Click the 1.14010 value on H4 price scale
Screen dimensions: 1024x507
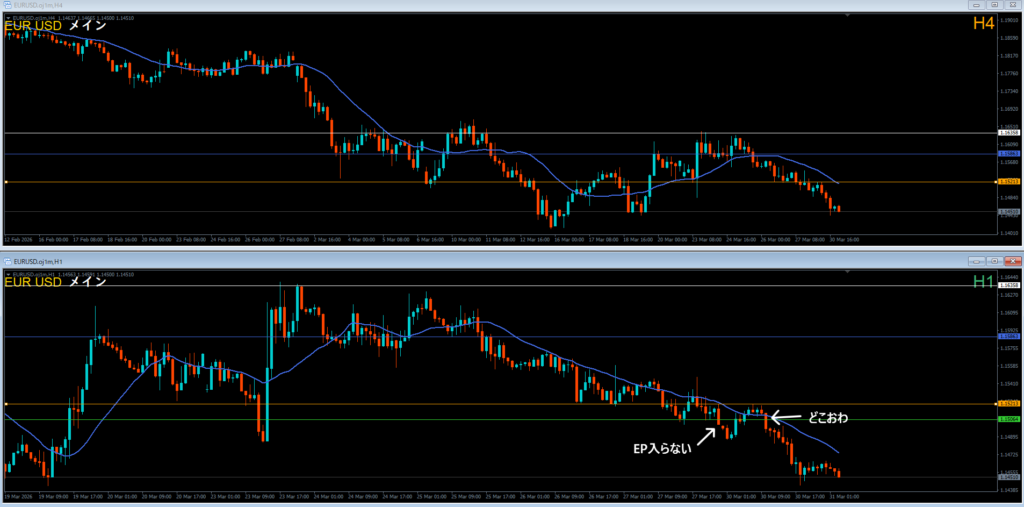tap(1009, 233)
